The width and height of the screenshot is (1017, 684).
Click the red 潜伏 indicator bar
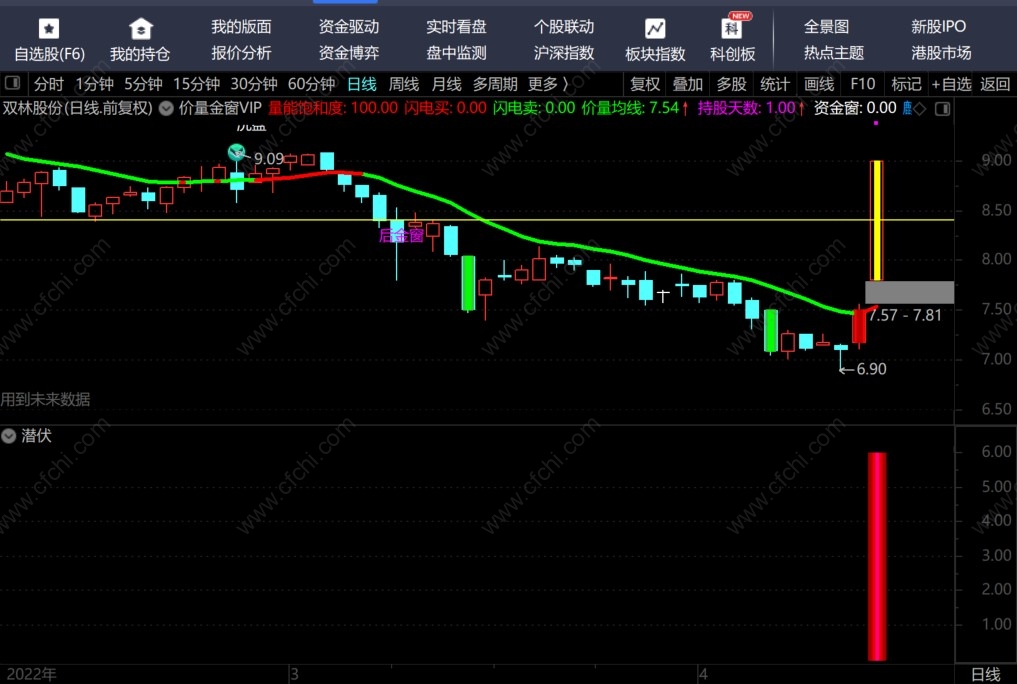tap(878, 556)
